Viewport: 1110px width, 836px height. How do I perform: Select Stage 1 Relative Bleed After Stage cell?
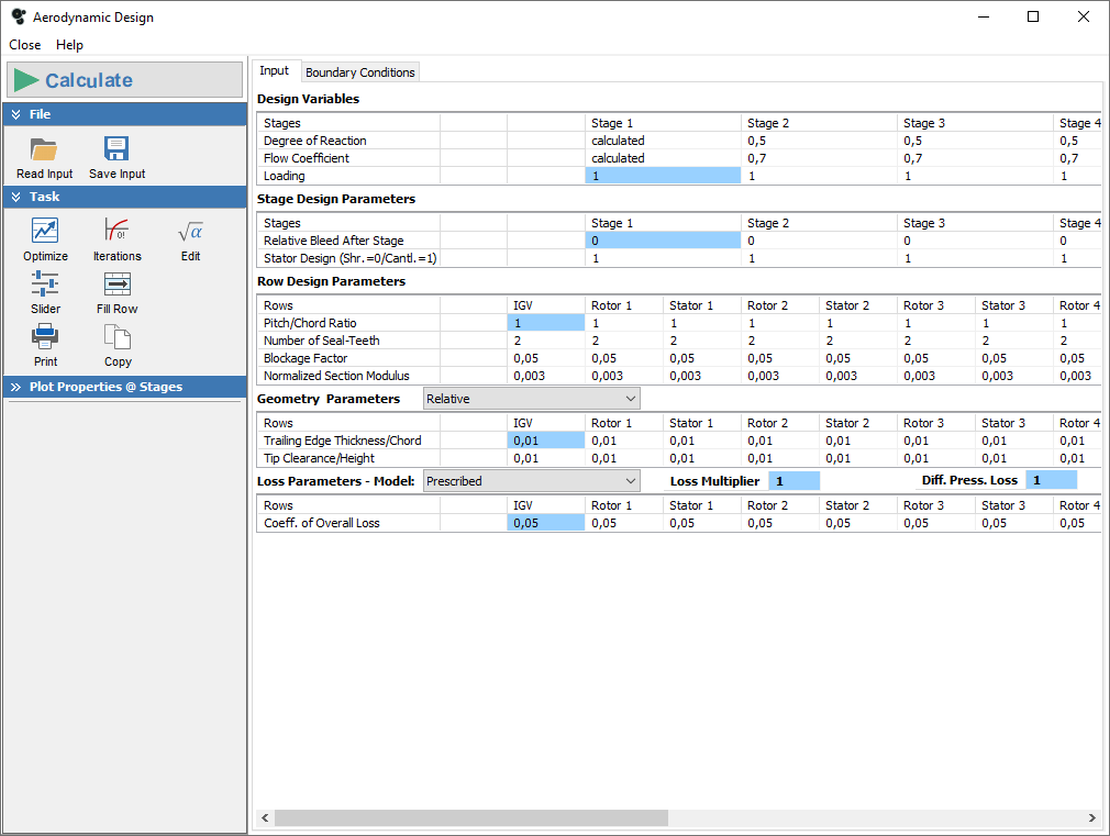[663, 241]
